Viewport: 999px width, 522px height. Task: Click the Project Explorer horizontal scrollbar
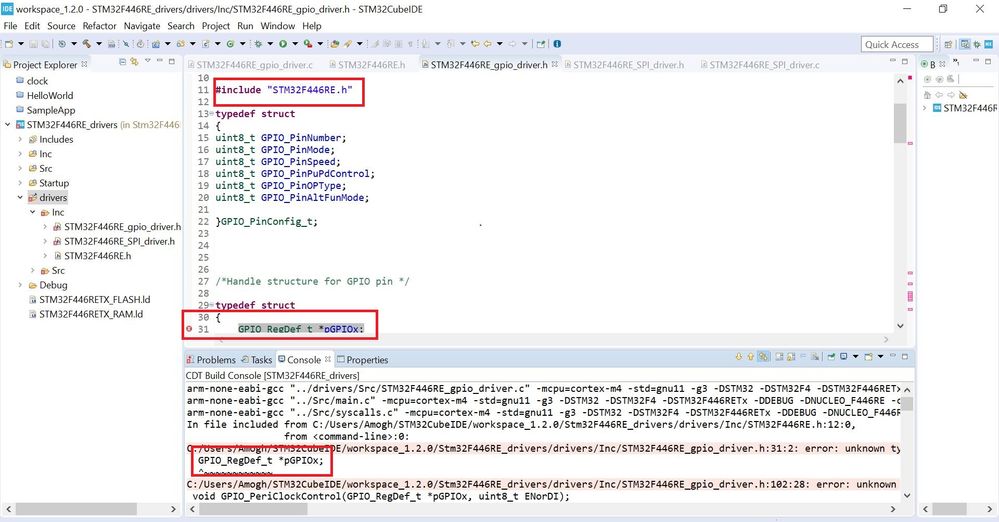coord(76,509)
